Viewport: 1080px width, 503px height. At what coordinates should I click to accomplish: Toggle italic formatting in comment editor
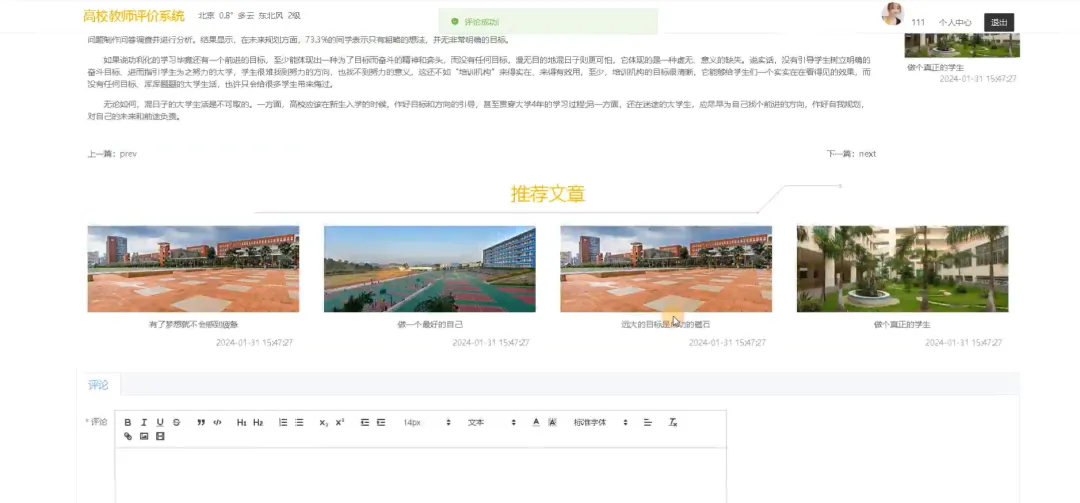pos(144,422)
